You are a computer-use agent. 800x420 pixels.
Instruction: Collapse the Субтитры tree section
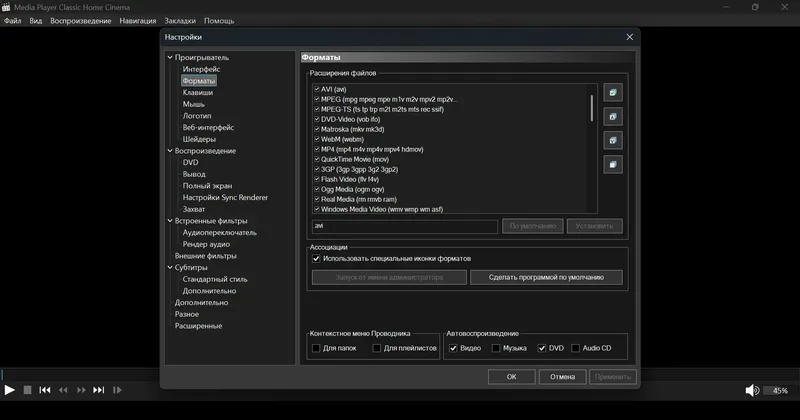tap(170, 267)
